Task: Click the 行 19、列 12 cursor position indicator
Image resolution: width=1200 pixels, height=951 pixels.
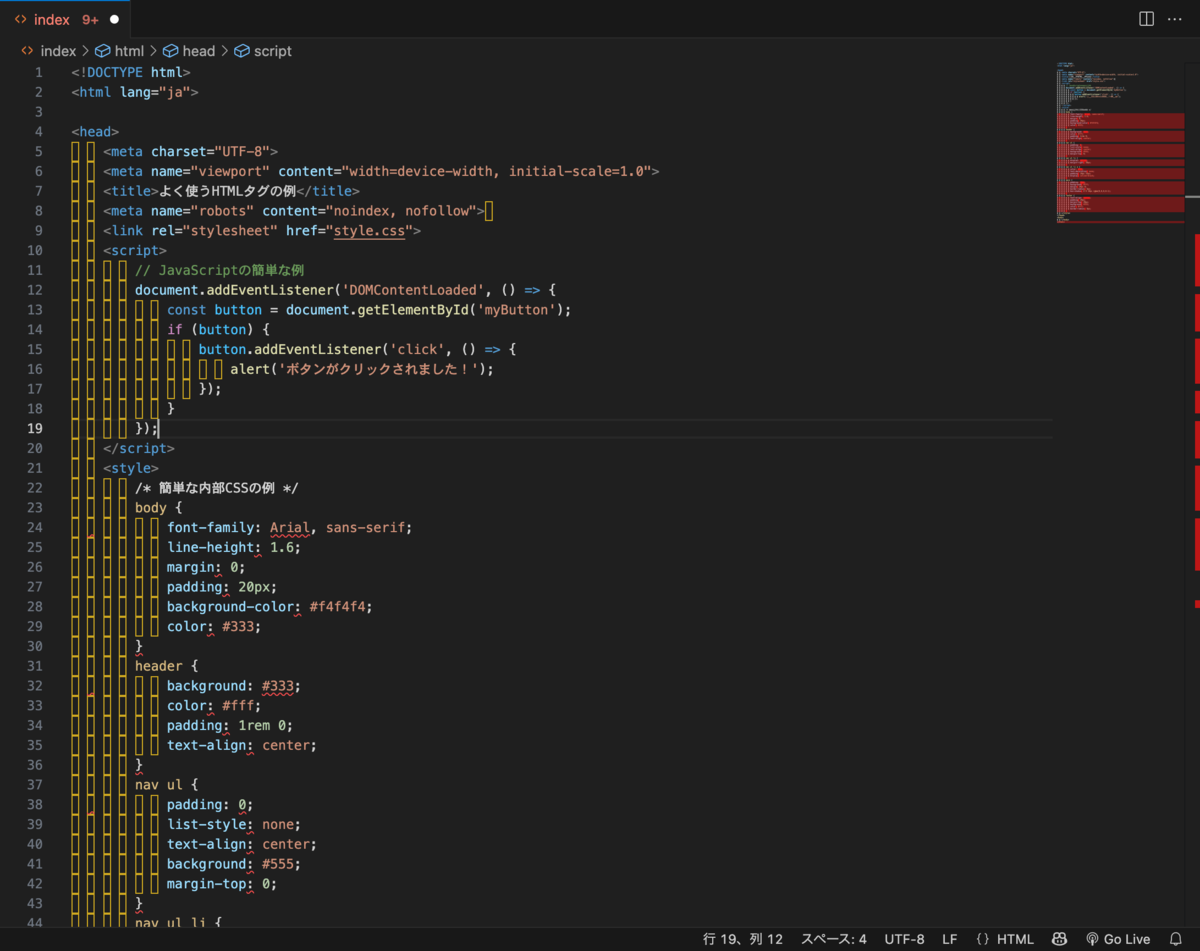Action: (743, 939)
